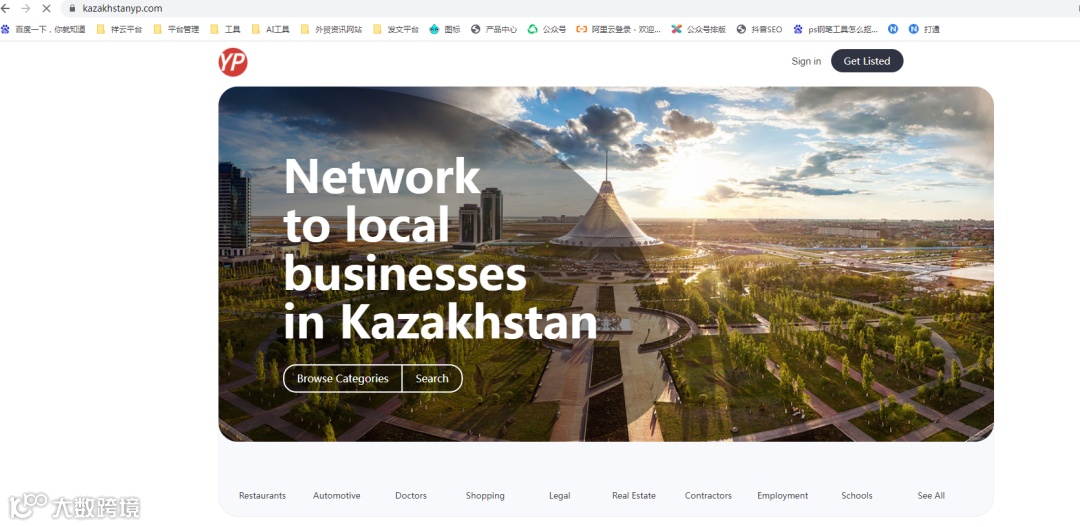
Task: Click the red YP logo
Action: coord(233,62)
